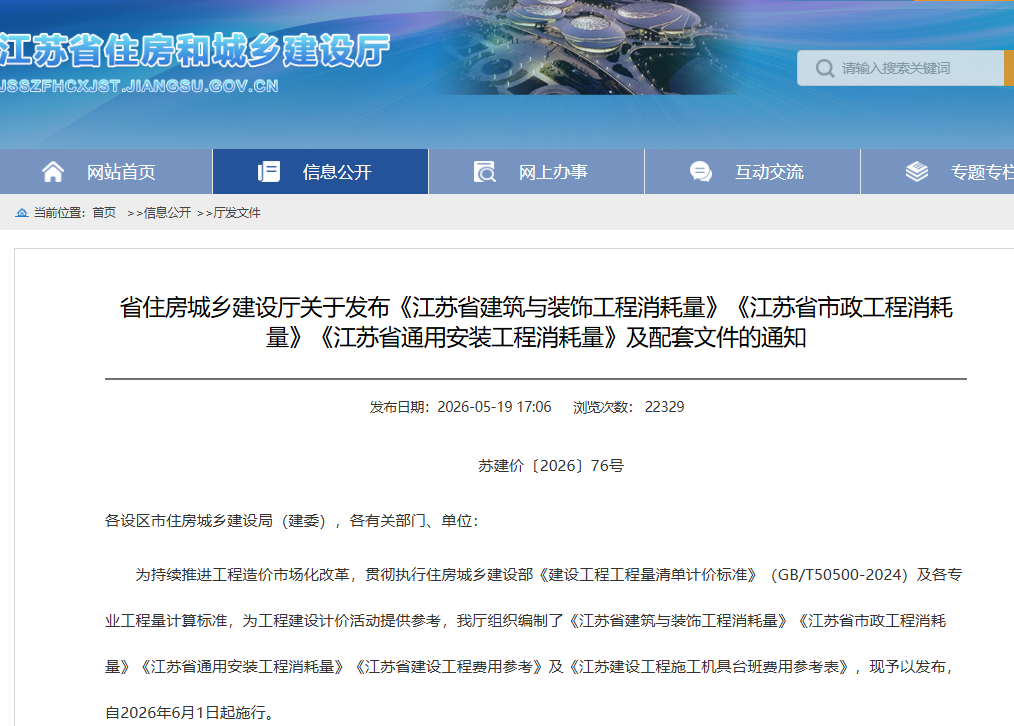
Task: Click 《江苏省建设工程费用参考》 in the body text
Action: [448, 667]
